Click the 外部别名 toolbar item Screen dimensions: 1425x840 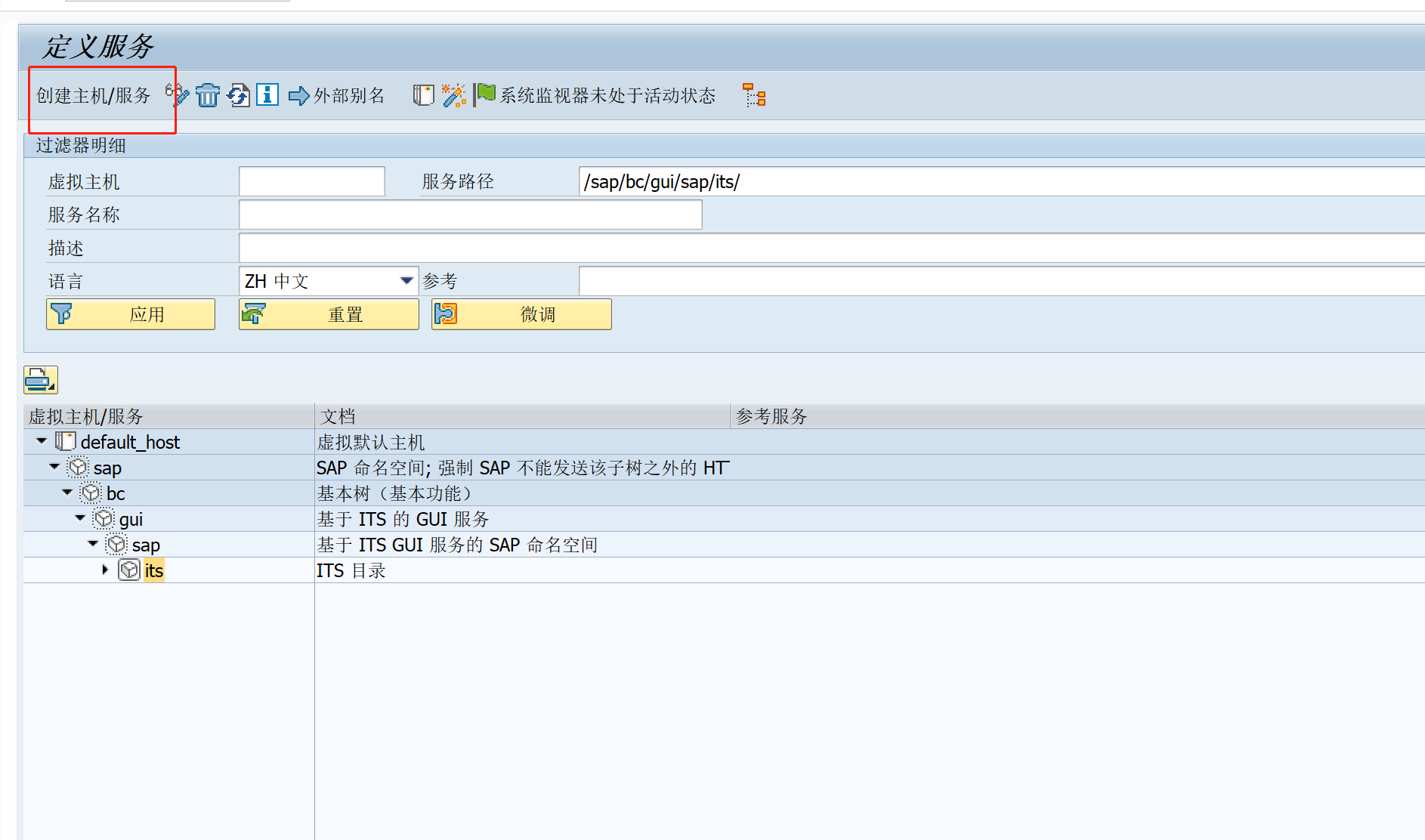(x=348, y=95)
